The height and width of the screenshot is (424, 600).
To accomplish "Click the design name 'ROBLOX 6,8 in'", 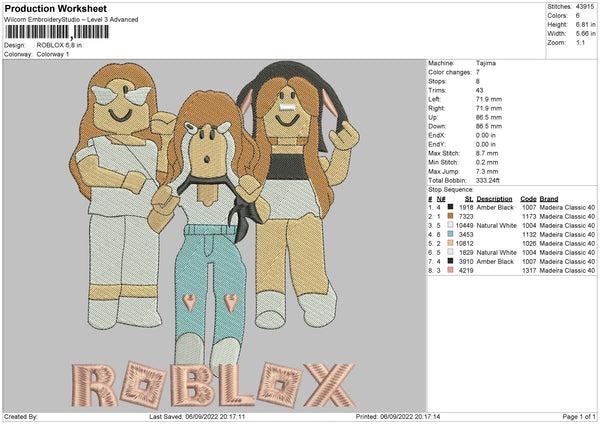I will coord(59,45).
